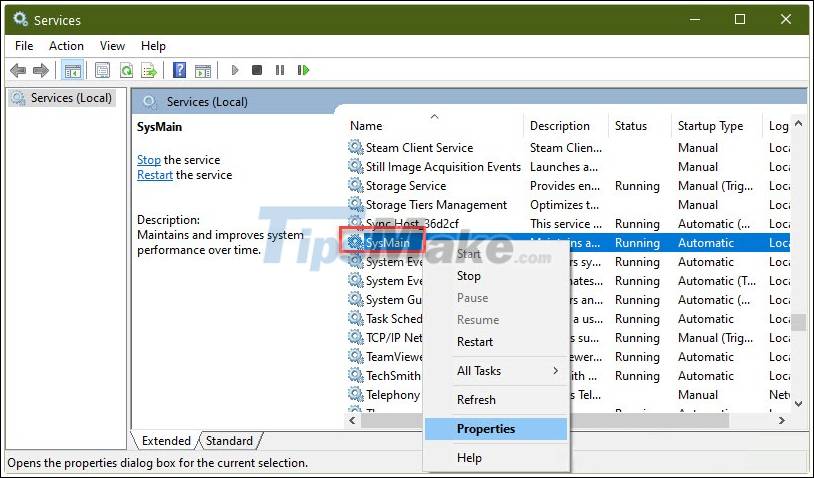The image size is (814, 478).
Task: Open the View menu
Action: tap(112, 46)
